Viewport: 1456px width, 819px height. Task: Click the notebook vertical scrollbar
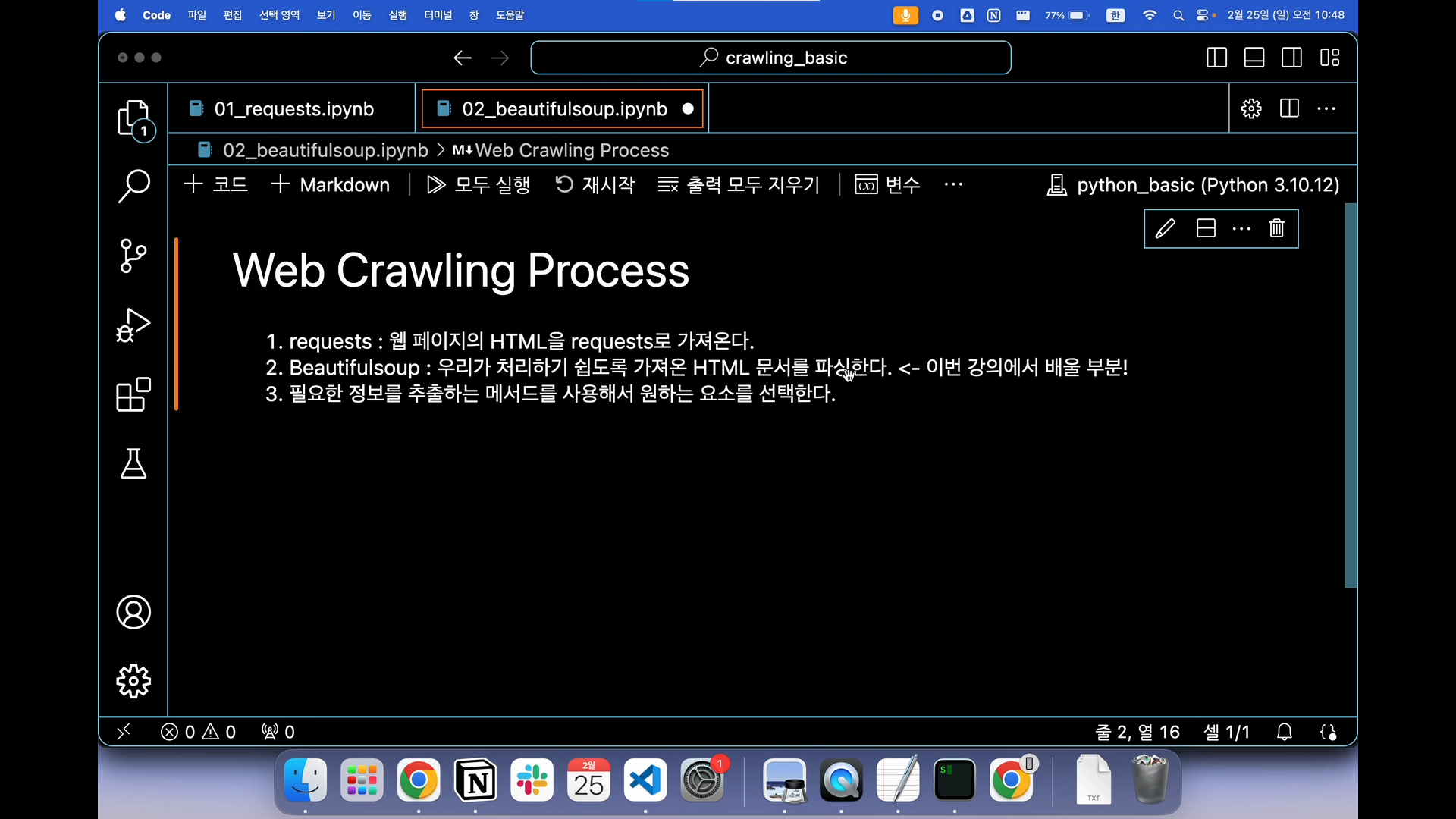pyautogui.click(x=1350, y=394)
